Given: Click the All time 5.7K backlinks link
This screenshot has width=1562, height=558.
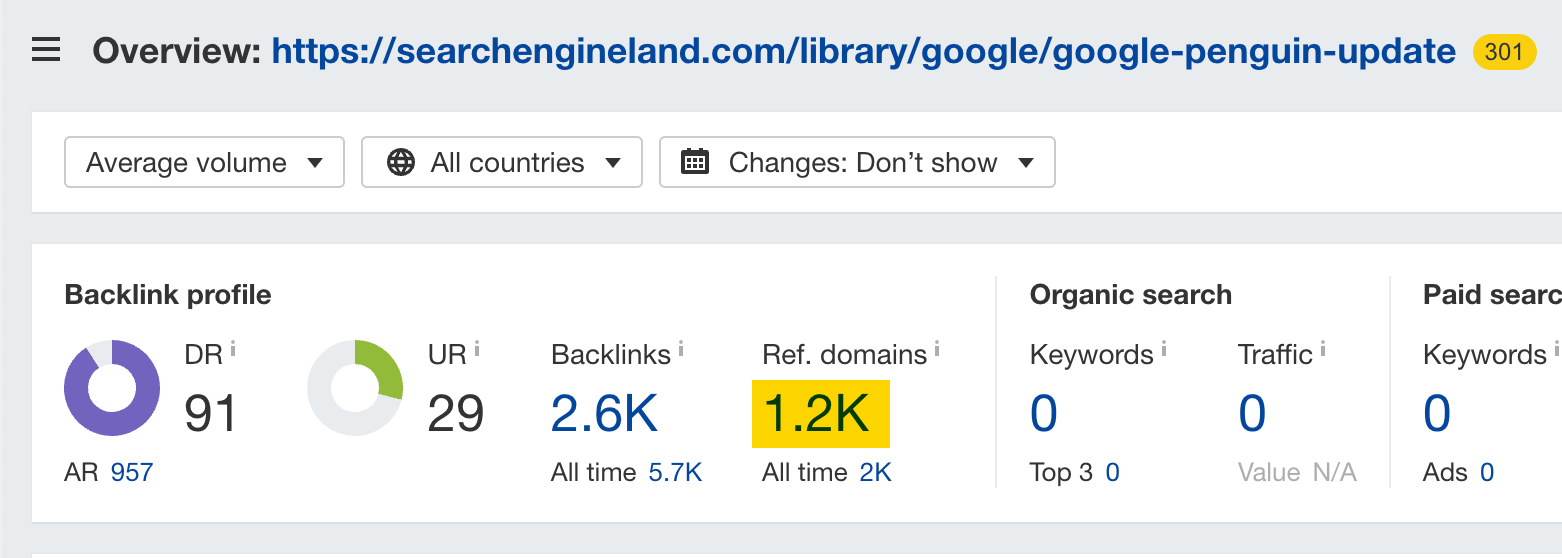Looking at the screenshot, I should click(x=675, y=472).
